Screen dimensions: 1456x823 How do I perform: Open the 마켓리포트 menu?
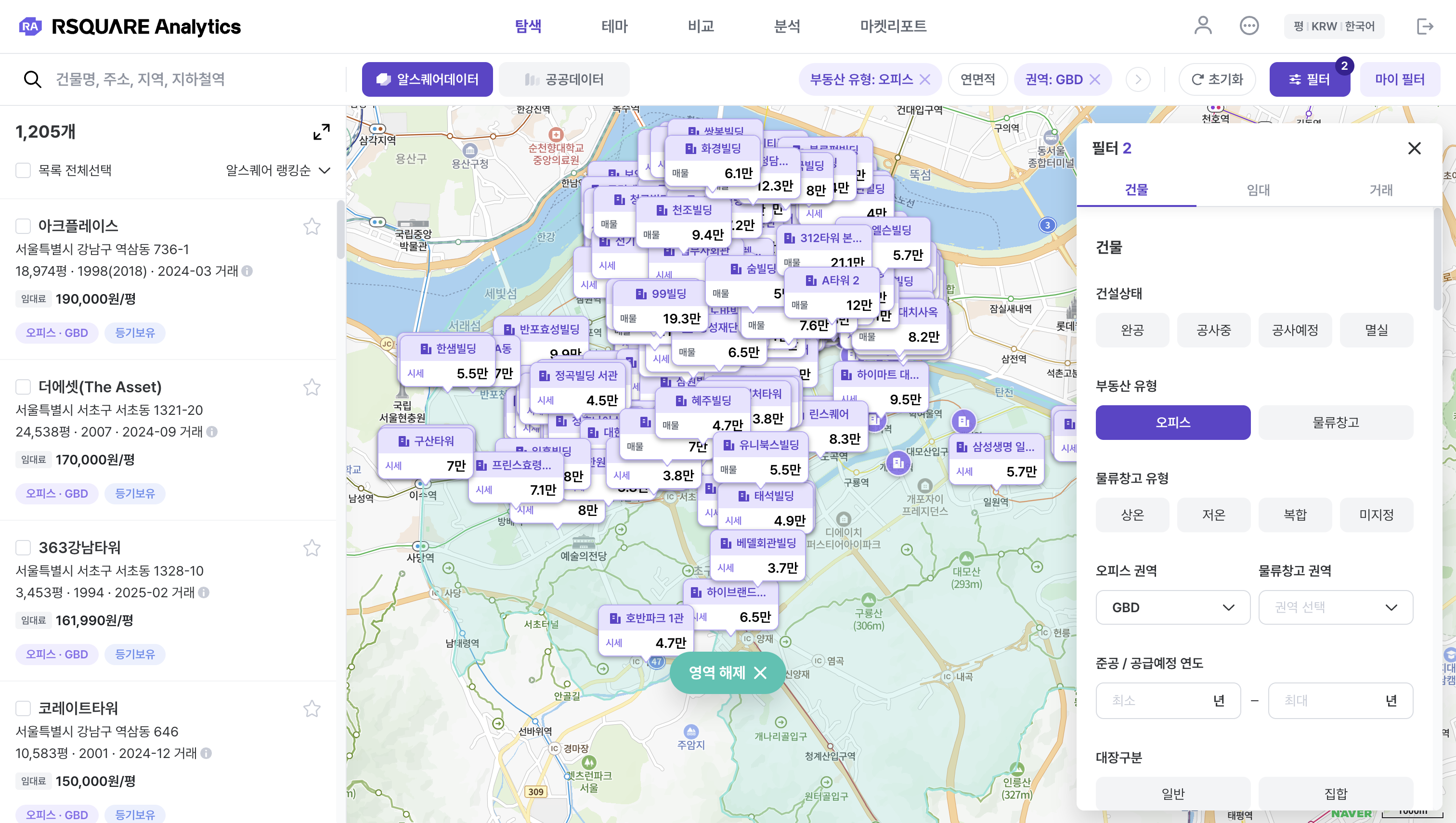(x=893, y=26)
